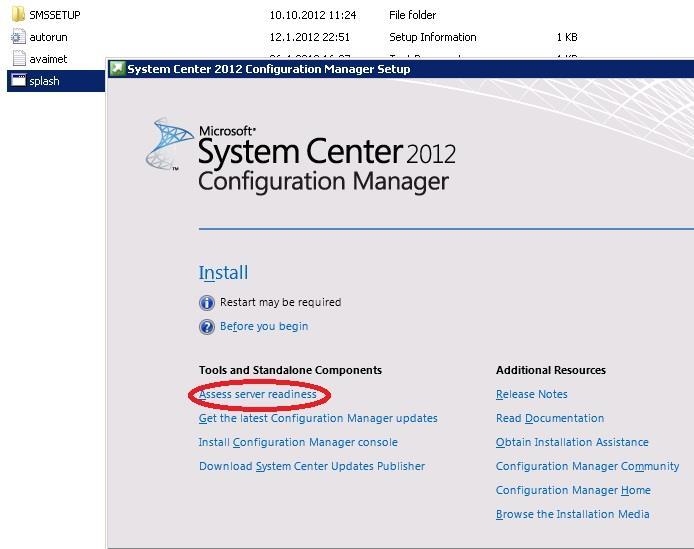Click the Additional Resources heading
The width and height of the screenshot is (694, 549).
[x=551, y=370]
